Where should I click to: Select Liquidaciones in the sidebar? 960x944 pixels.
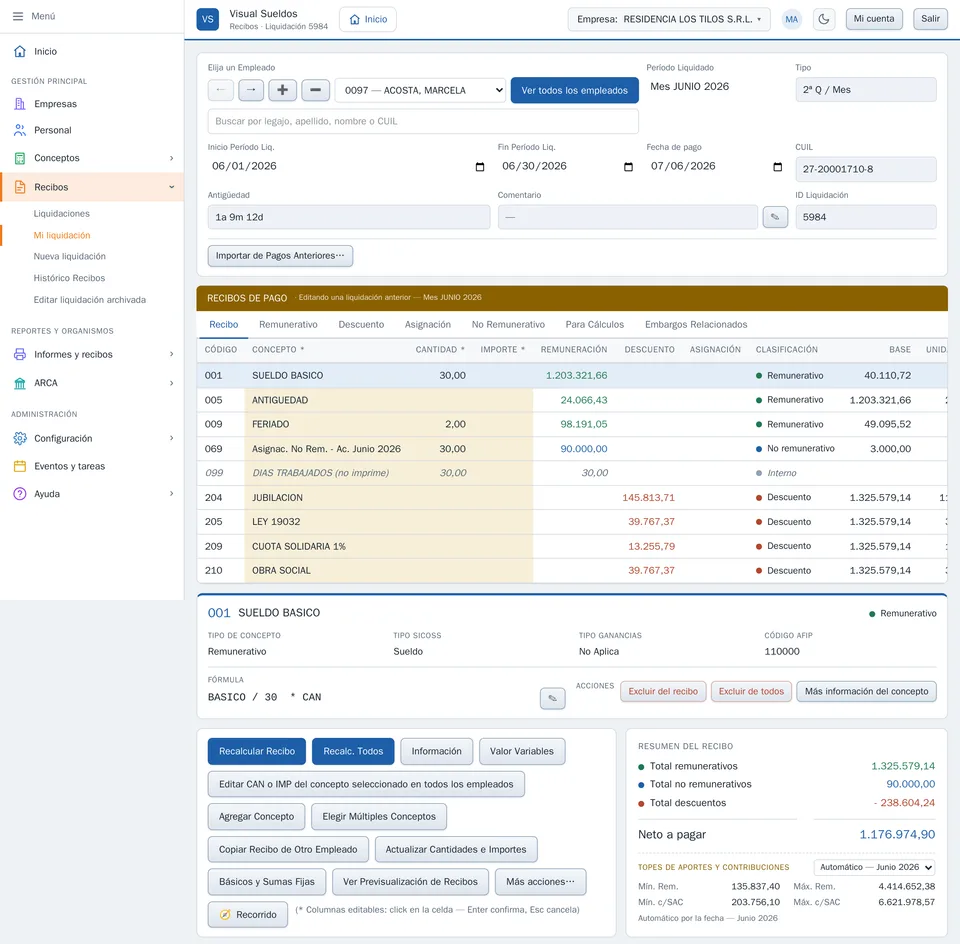click(x=62, y=214)
